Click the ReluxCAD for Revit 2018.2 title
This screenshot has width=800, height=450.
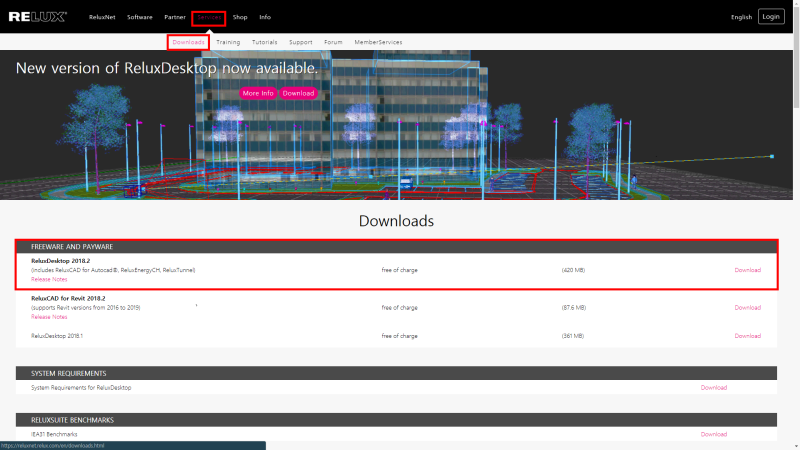(68, 298)
